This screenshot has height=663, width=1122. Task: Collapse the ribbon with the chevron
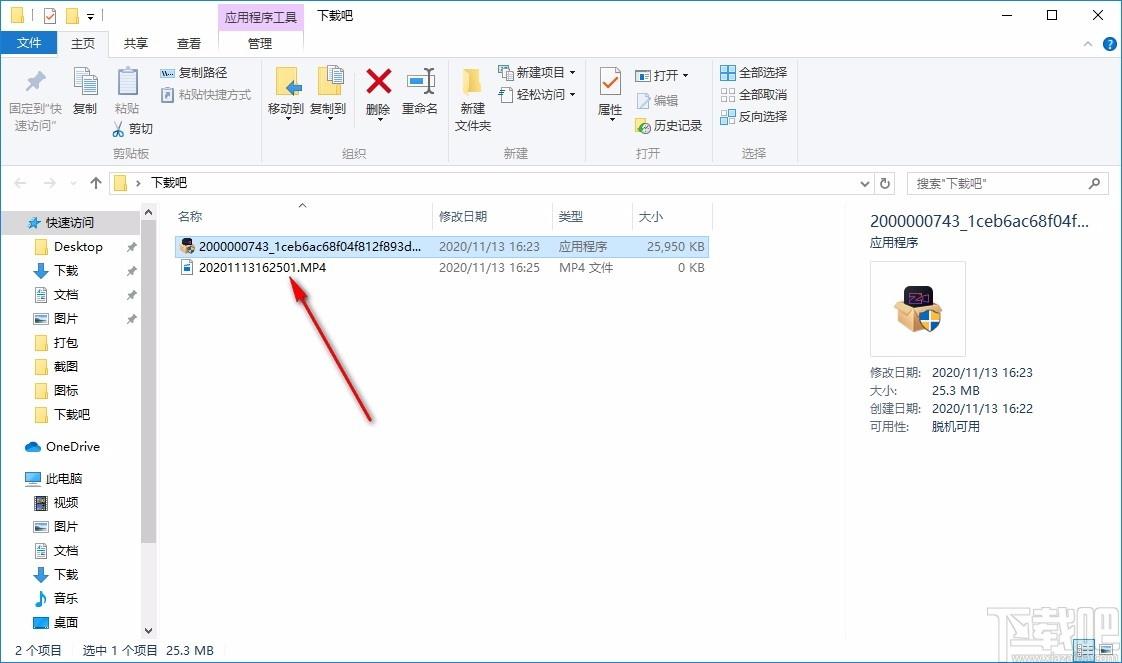coord(1088,44)
